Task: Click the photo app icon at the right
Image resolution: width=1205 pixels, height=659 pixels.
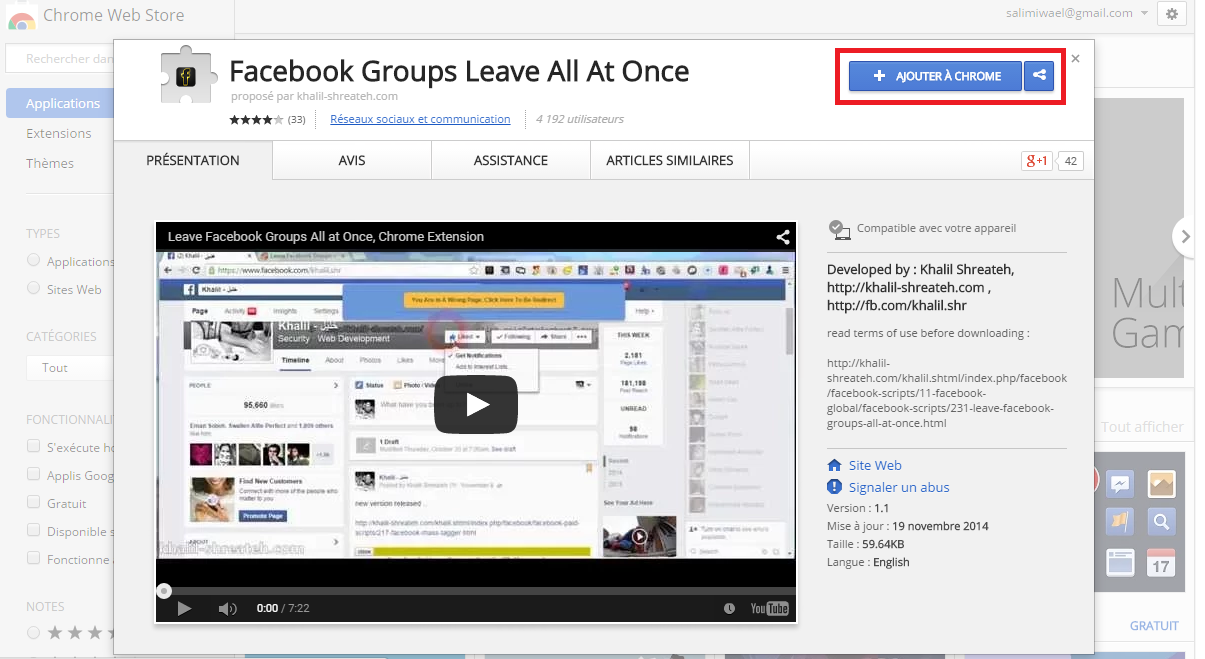Action: [x=1161, y=484]
